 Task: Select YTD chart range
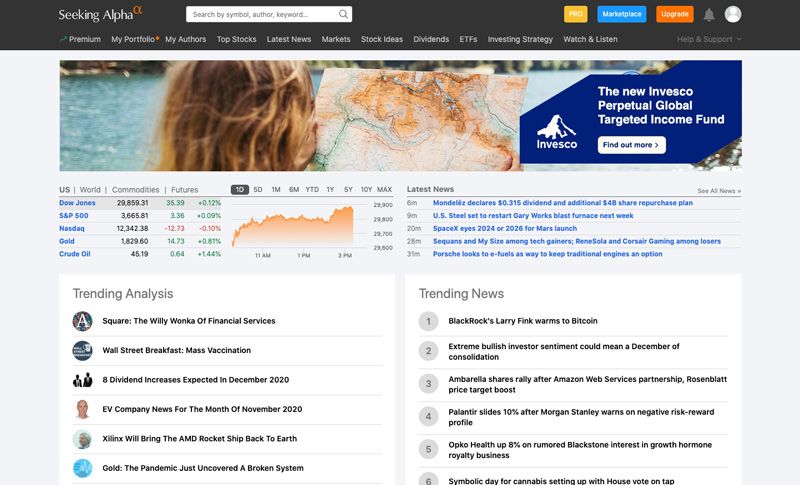click(312, 190)
